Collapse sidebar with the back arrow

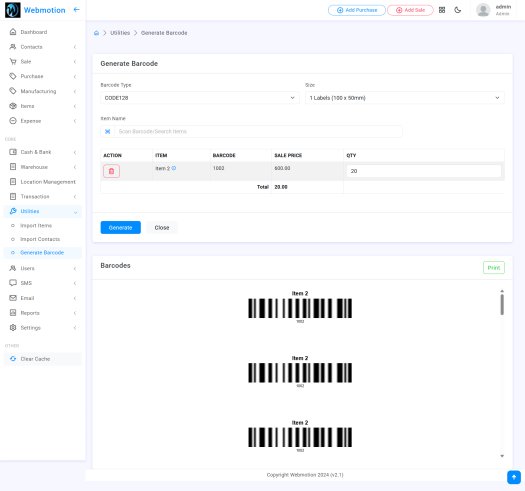point(76,10)
